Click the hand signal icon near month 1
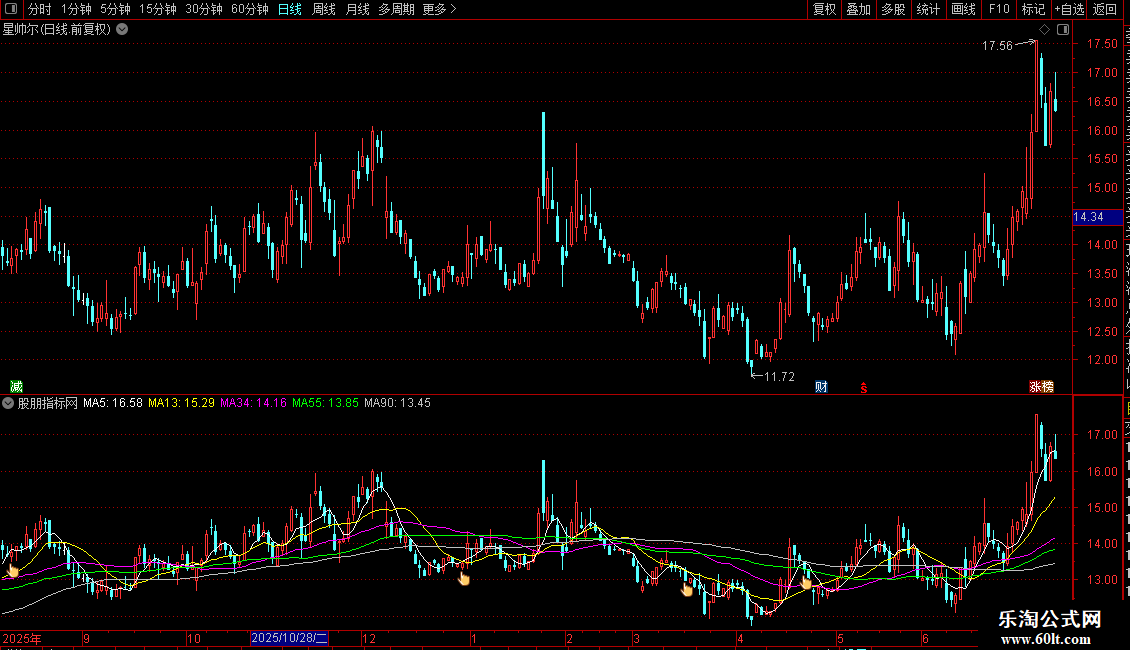The width and height of the screenshot is (1130, 650). [x=463, y=578]
